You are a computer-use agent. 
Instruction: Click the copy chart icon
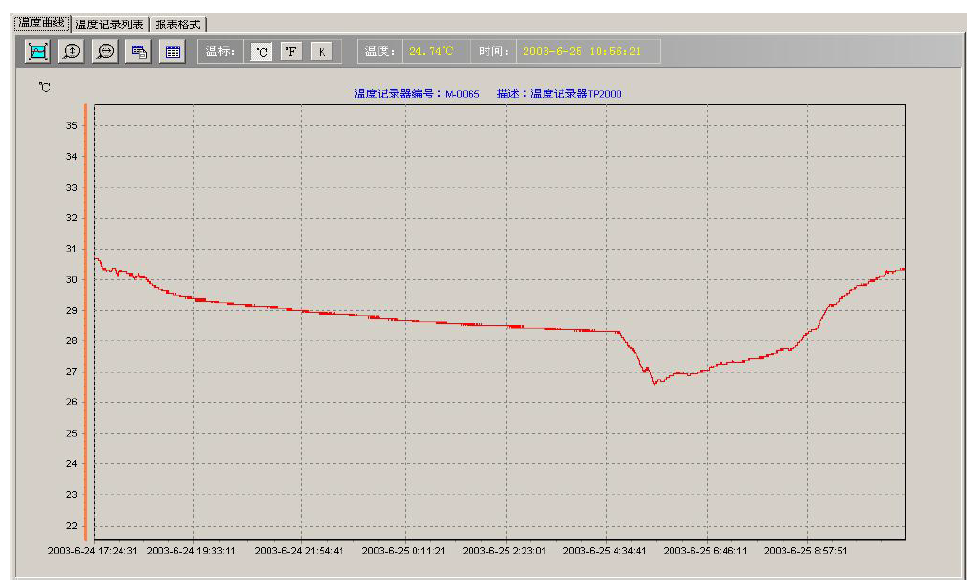pyautogui.click(x=139, y=52)
